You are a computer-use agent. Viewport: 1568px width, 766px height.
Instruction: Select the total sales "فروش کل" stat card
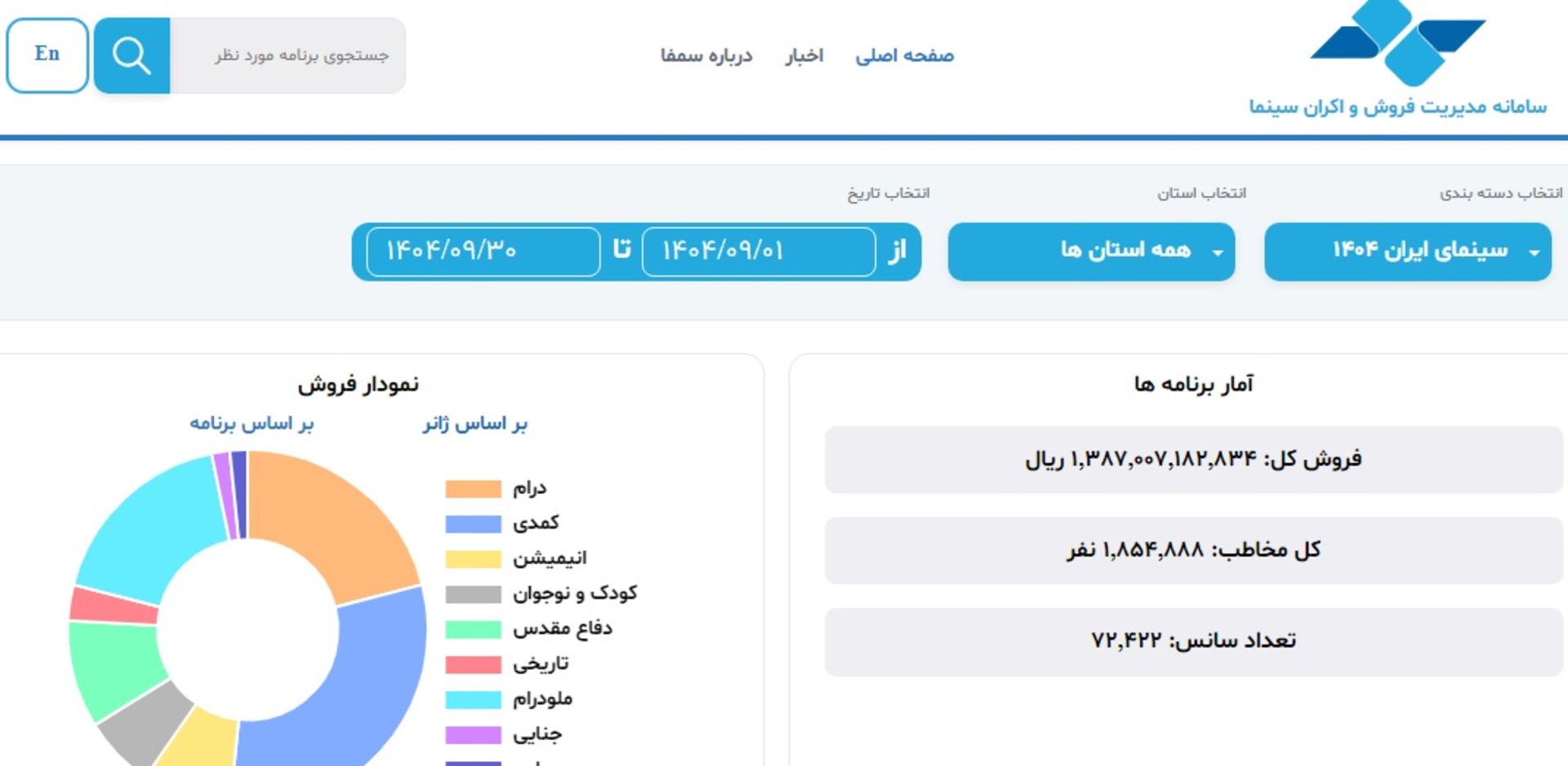[x=1194, y=459]
